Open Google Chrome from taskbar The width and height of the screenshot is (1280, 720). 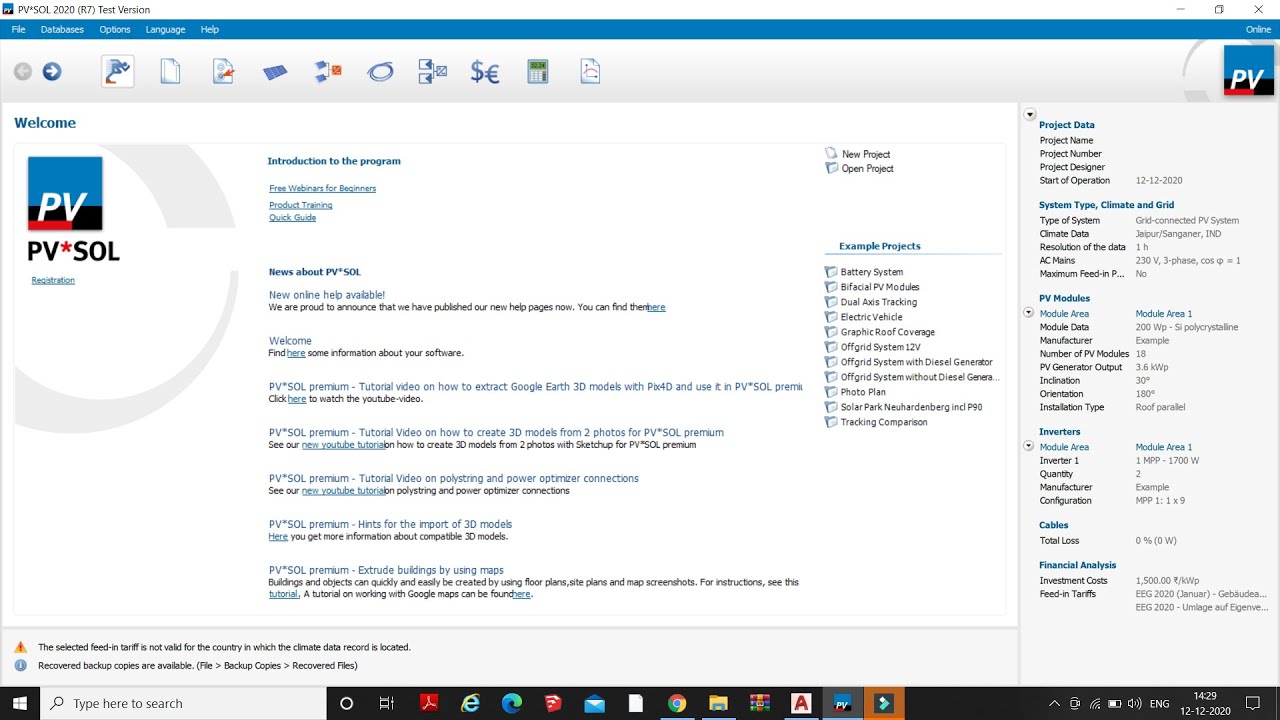pyautogui.click(x=677, y=703)
